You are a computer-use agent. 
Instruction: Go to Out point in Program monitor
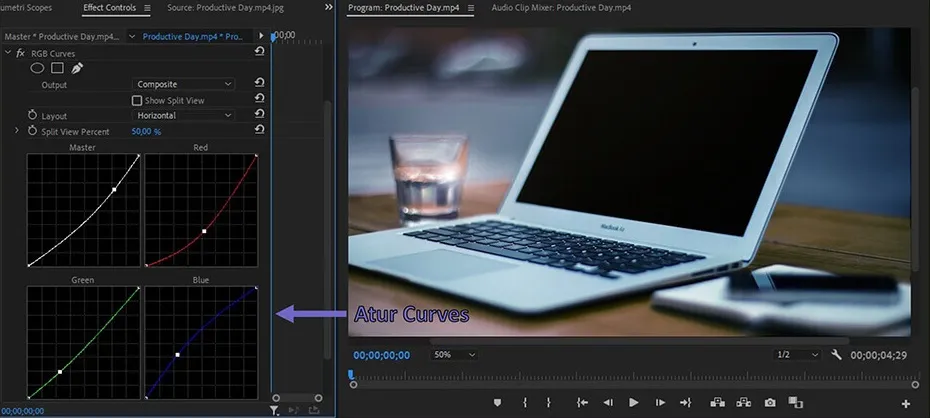(686, 403)
